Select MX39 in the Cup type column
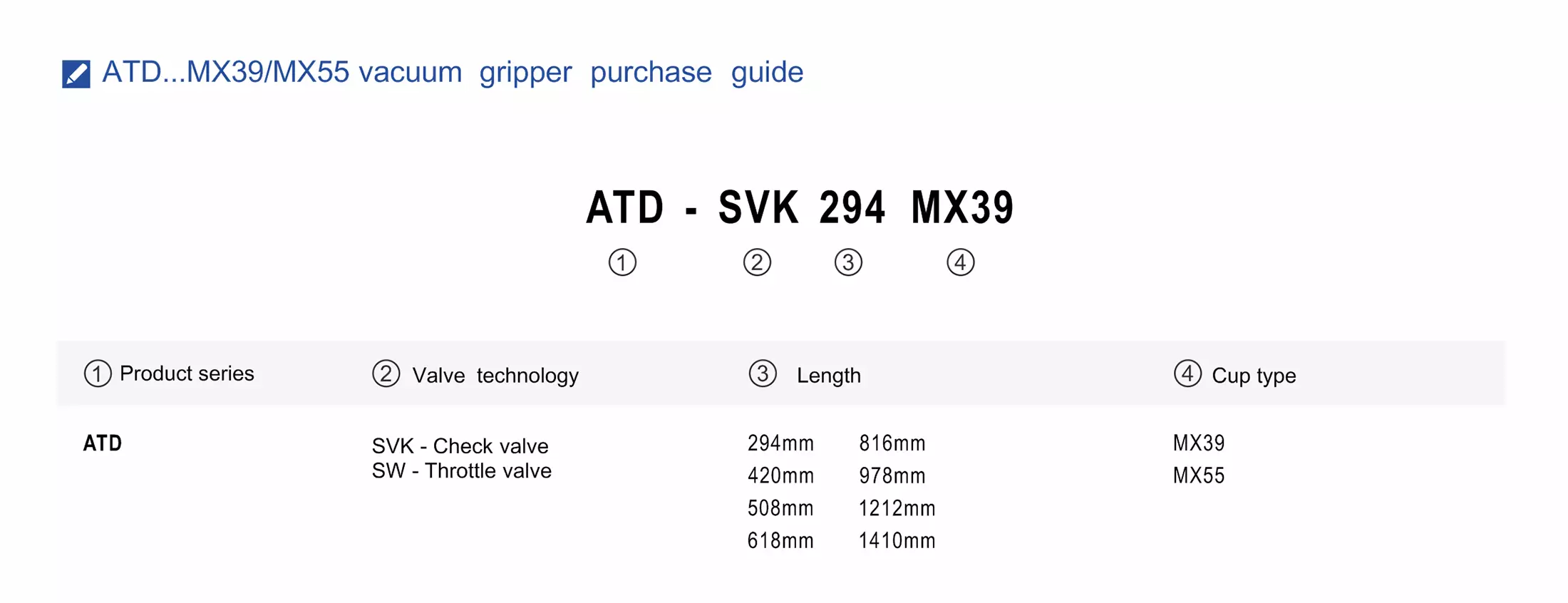This screenshot has width=1568, height=603. click(1199, 443)
